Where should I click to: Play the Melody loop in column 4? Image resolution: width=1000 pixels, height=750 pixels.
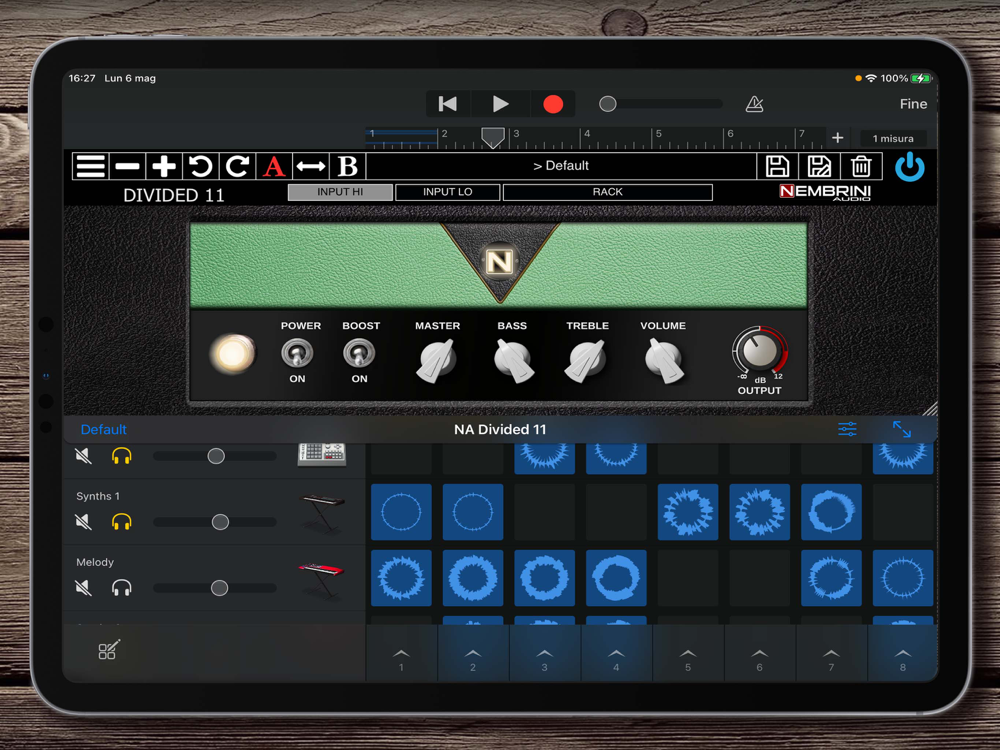[616, 578]
